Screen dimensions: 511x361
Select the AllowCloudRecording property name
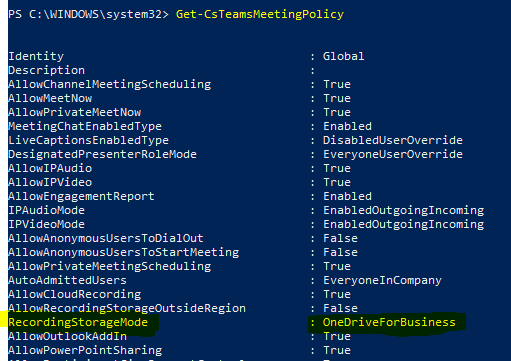(x=75, y=294)
